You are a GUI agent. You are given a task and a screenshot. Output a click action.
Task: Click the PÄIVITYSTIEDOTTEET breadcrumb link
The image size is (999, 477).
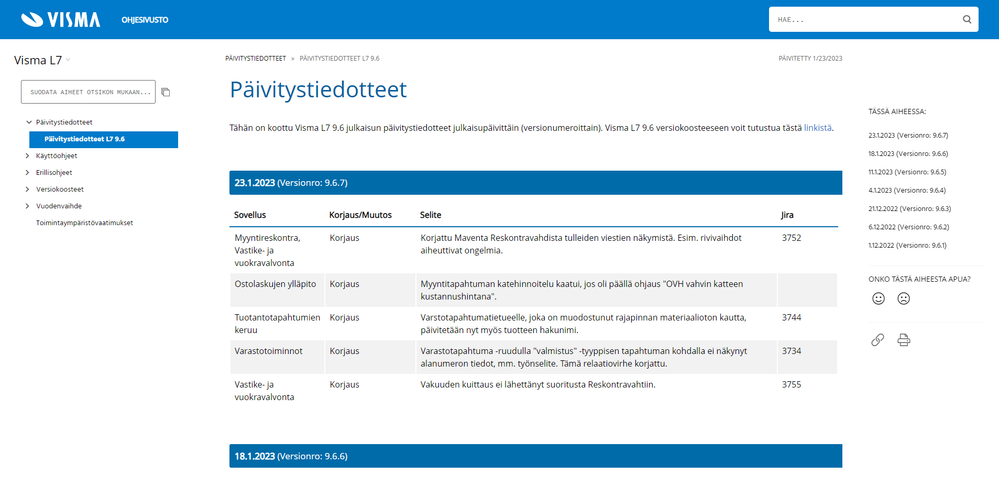[x=255, y=59]
